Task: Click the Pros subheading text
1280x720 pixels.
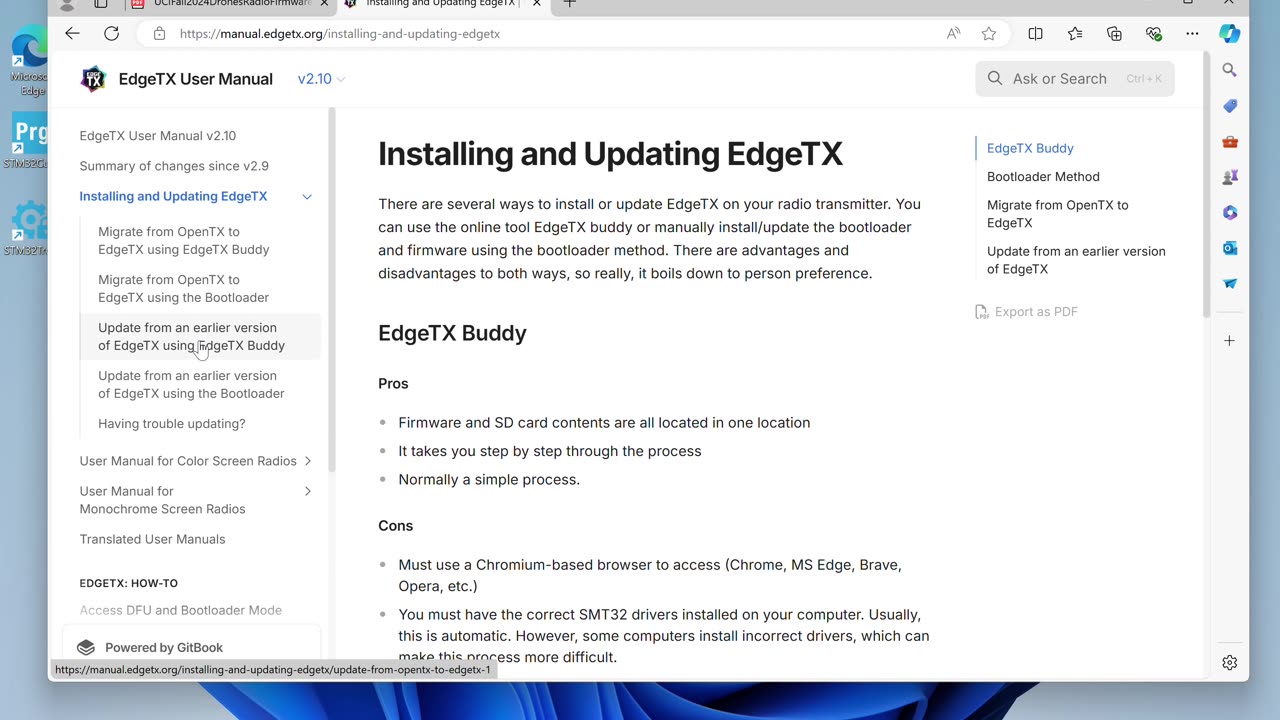Action: (x=393, y=383)
